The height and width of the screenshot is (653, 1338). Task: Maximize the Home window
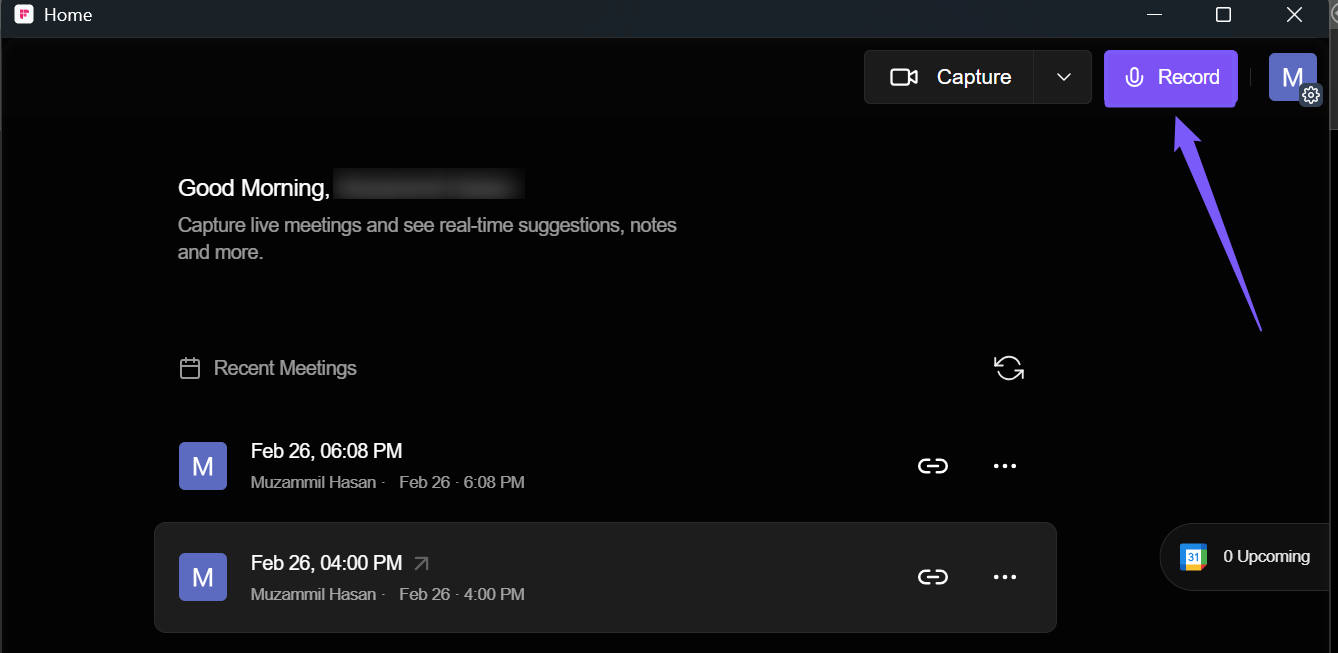(x=1223, y=15)
